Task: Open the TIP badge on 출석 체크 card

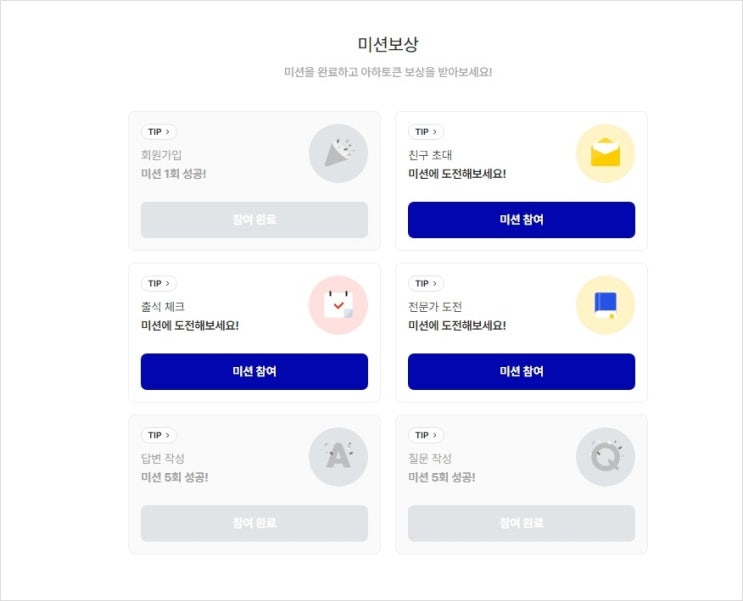Action: pyautogui.click(x=158, y=283)
